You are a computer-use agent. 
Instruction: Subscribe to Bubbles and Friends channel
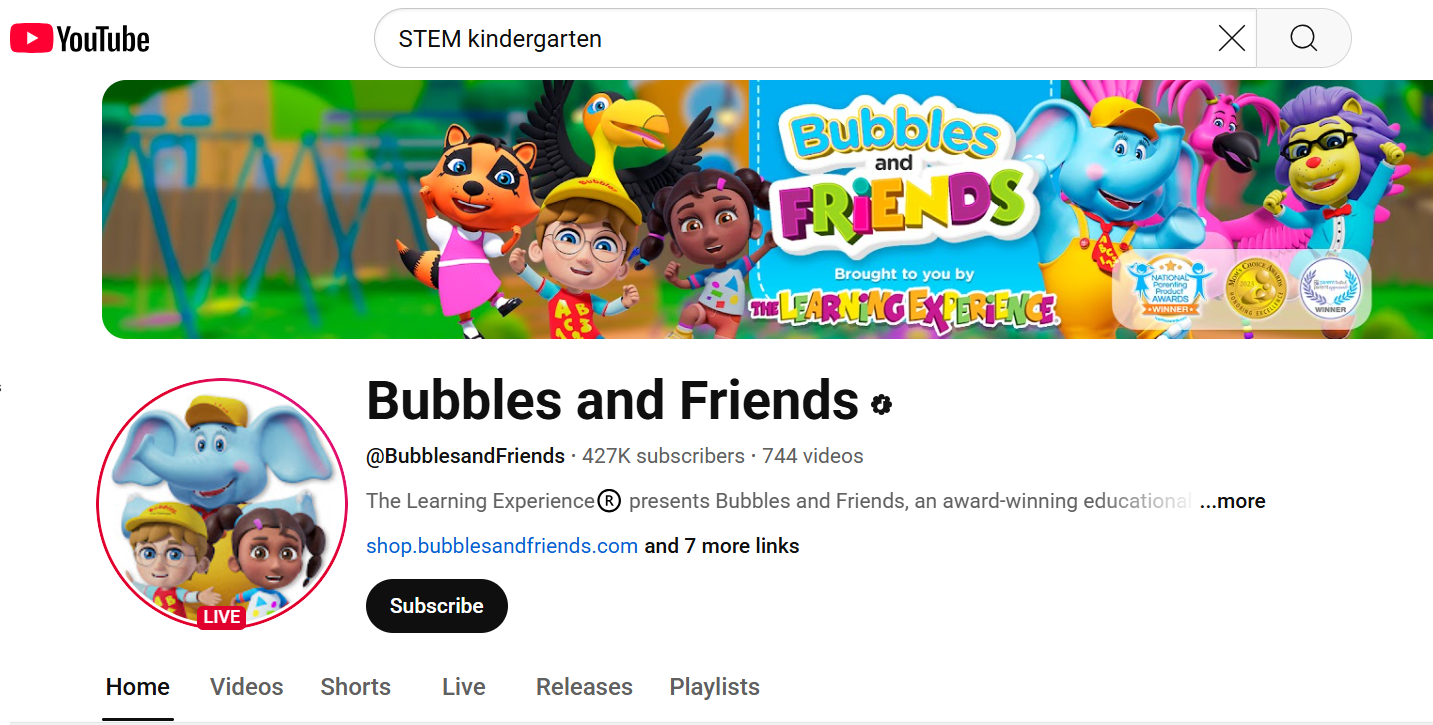[437, 606]
